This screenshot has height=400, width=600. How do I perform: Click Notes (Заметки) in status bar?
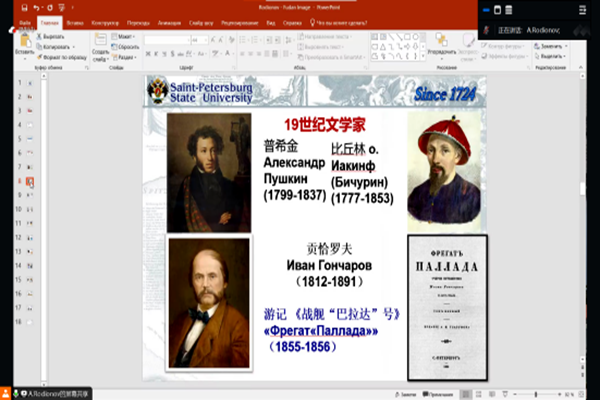[x=405, y=394]
